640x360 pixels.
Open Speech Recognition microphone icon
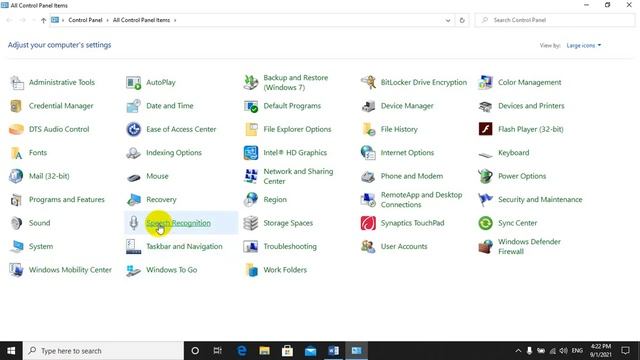133,223
